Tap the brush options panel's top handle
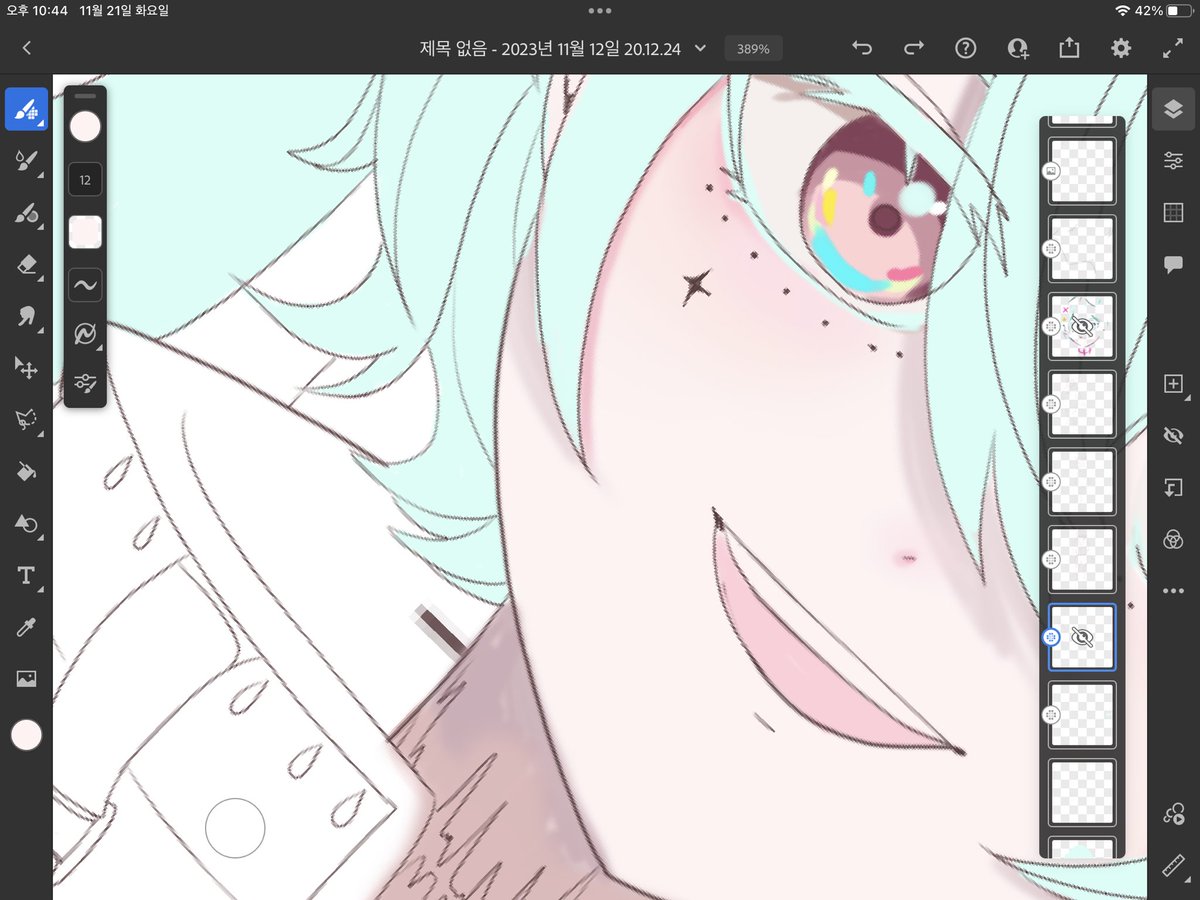 (x=85, y=97)
